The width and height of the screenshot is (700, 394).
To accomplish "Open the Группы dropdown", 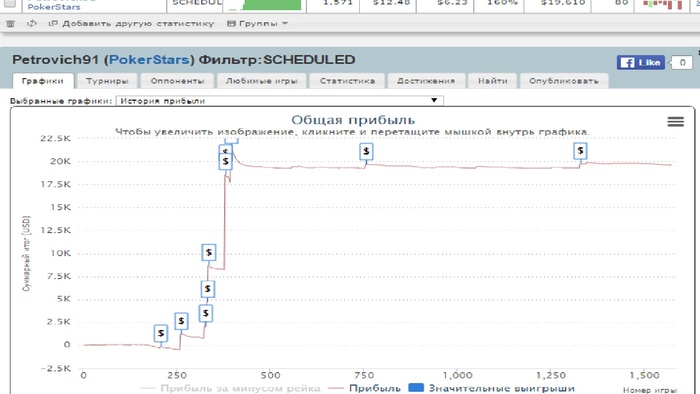I will [x=257, y=24].
